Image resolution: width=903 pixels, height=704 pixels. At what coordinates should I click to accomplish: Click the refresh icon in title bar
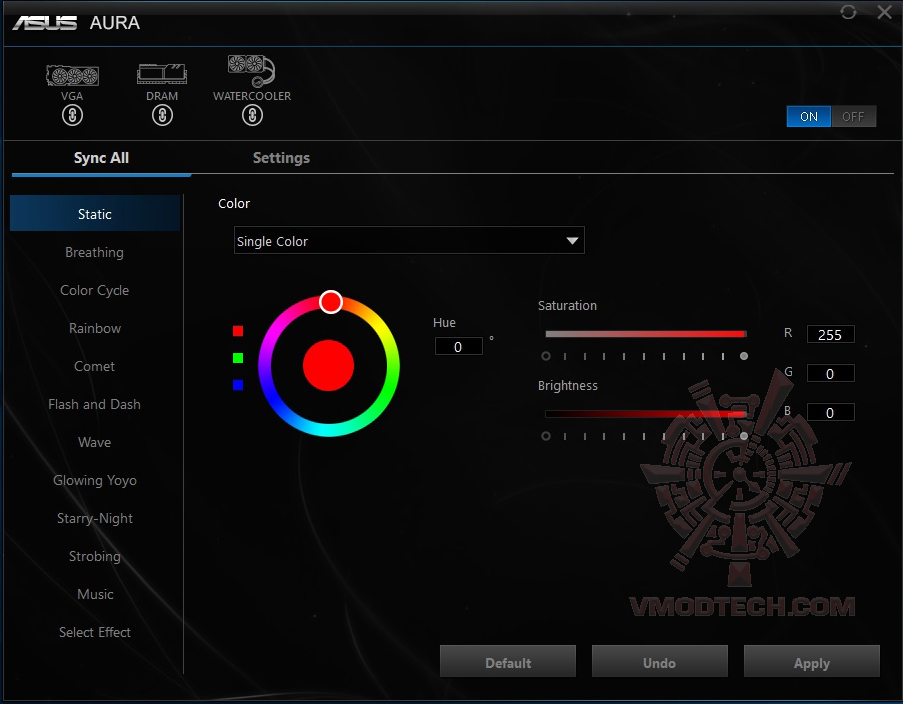[848, 12]
